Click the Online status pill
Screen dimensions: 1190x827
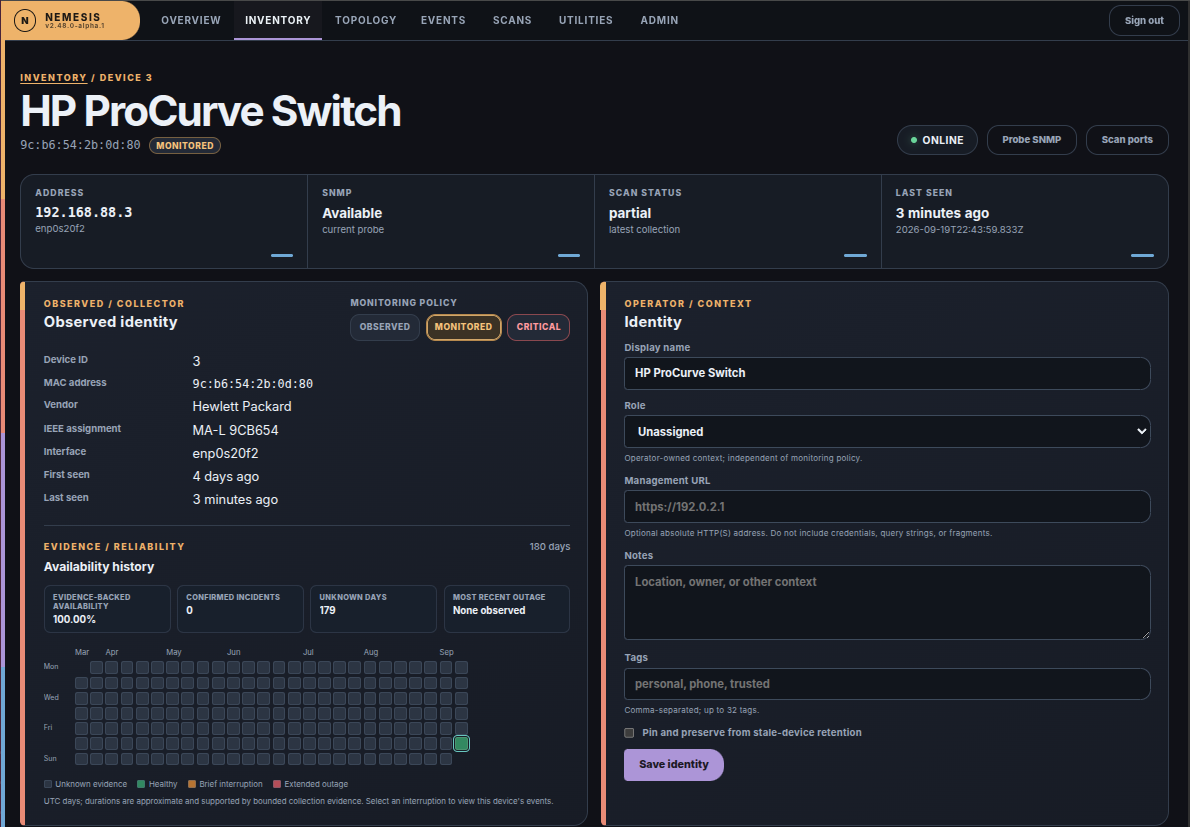[937, 140]
